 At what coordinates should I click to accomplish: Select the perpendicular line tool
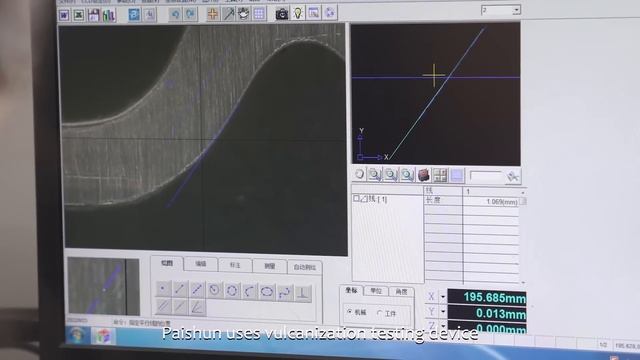[x=303, y=293]
